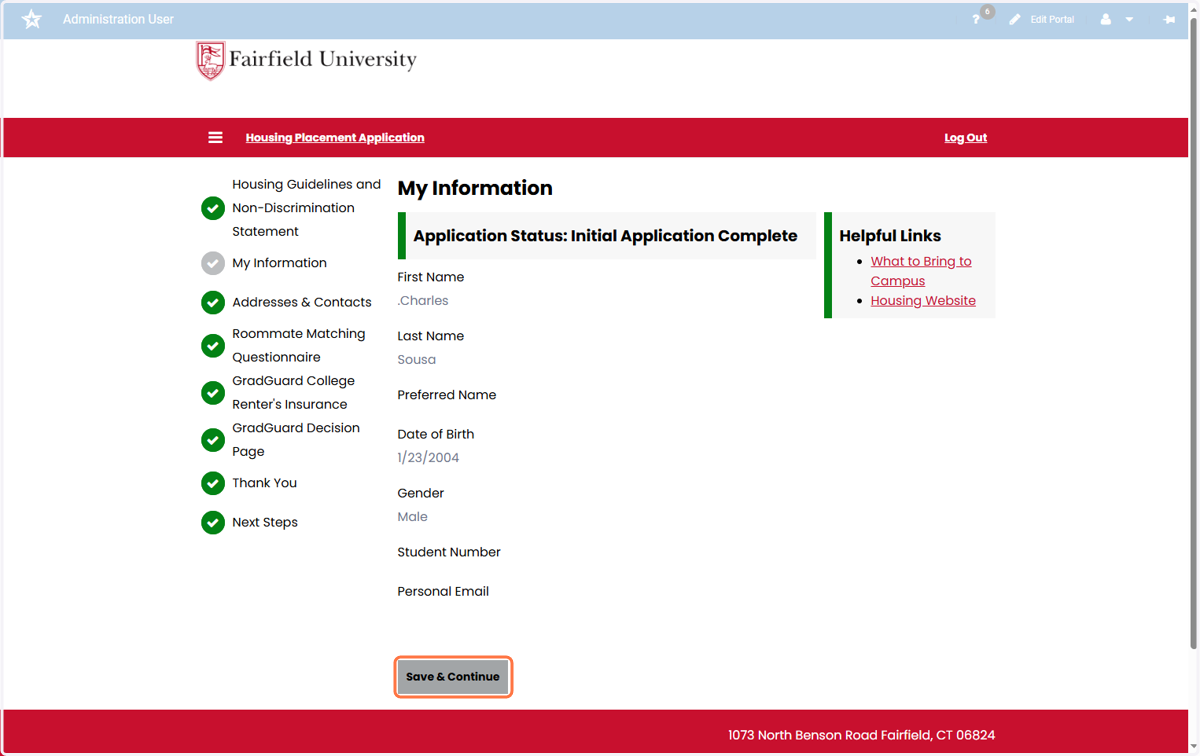This screenshot has height=756, width=1200.
Task: Click green check next to Thank You
Action: (213, 483)
